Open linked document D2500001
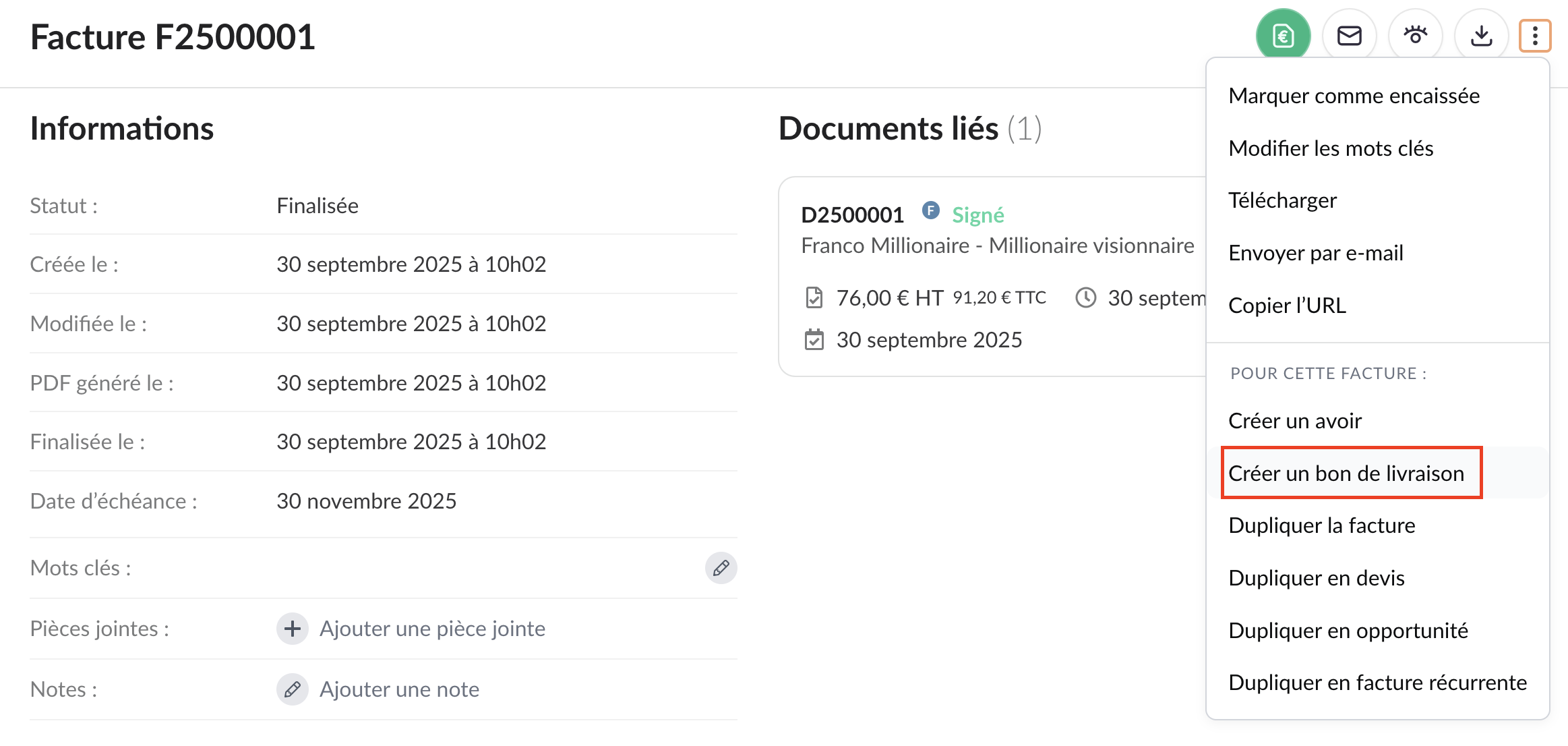Screen dimensions: 1568x746 [852, 214]
